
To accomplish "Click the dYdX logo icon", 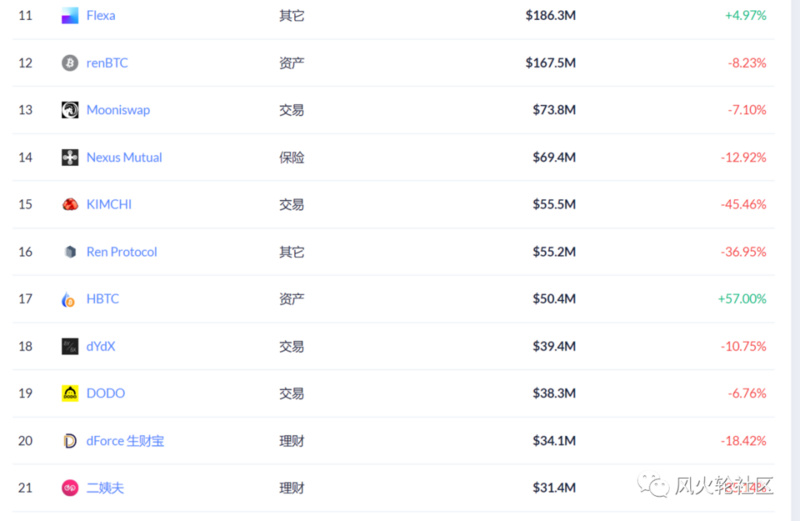I will point(70,346).
